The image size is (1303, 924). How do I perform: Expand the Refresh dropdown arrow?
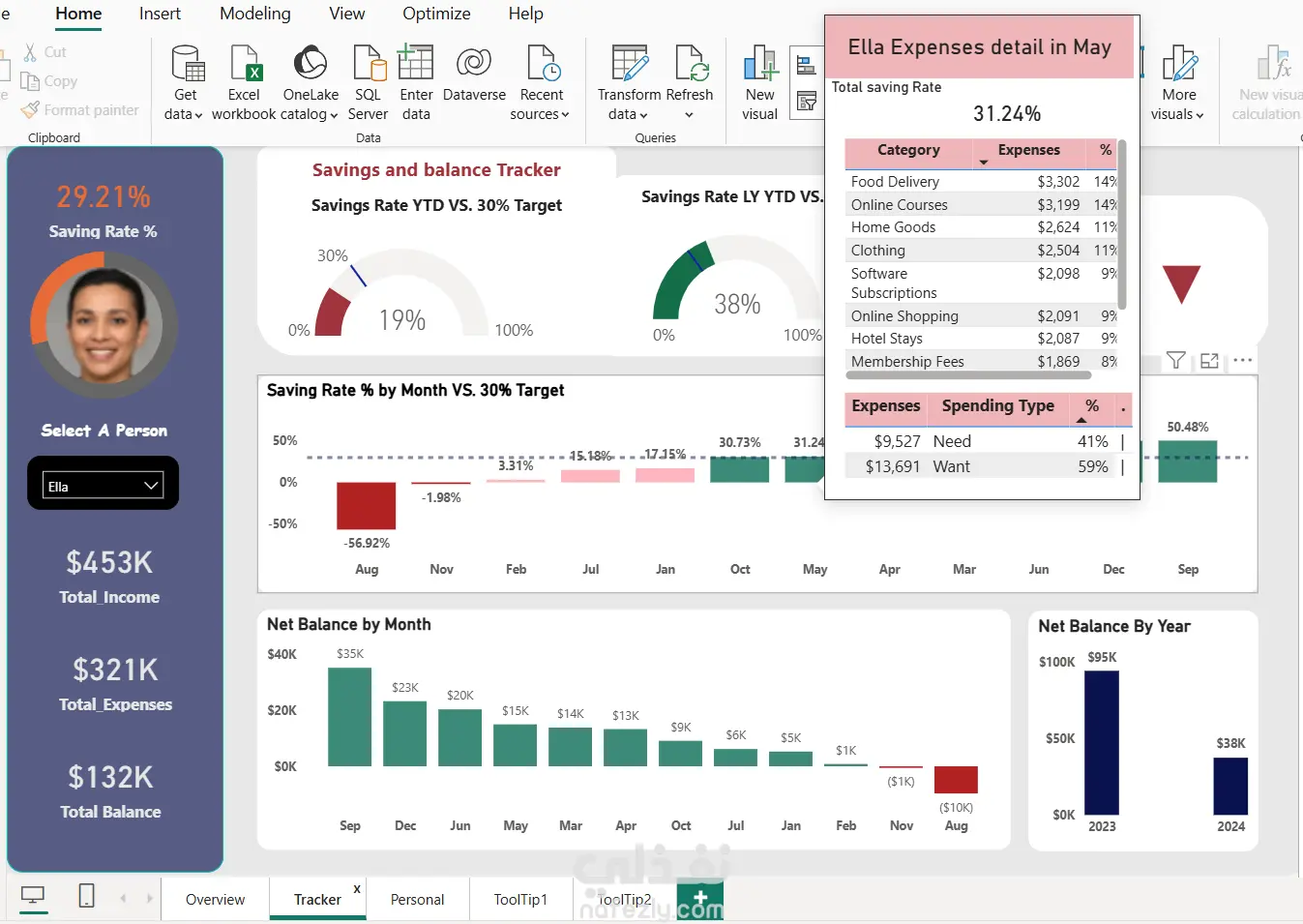[x=689, y=115]
